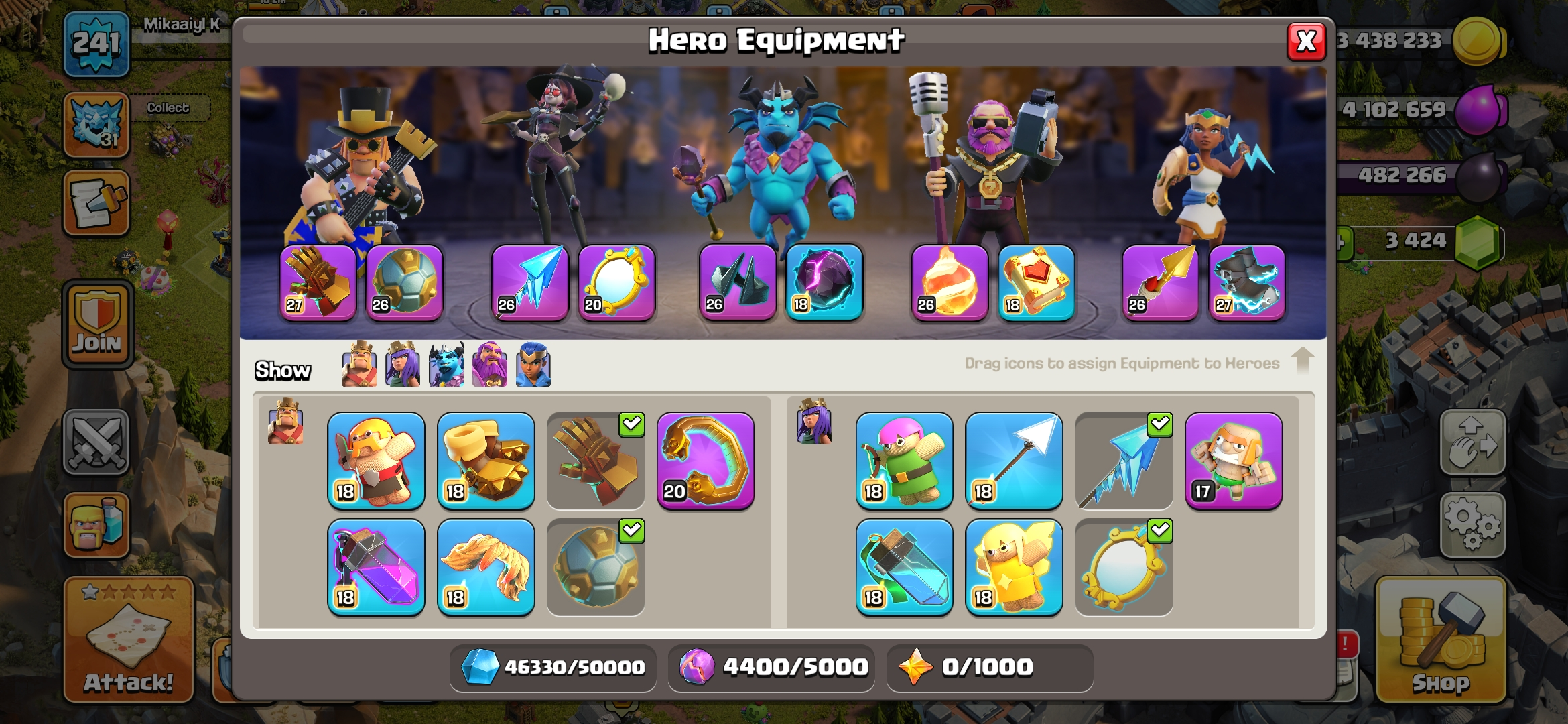Screen dimensions: 1568x724
Task: Tap the checked Action Figure gauntlet equipment
Action: pyautogui.click(x=596, y=461)
